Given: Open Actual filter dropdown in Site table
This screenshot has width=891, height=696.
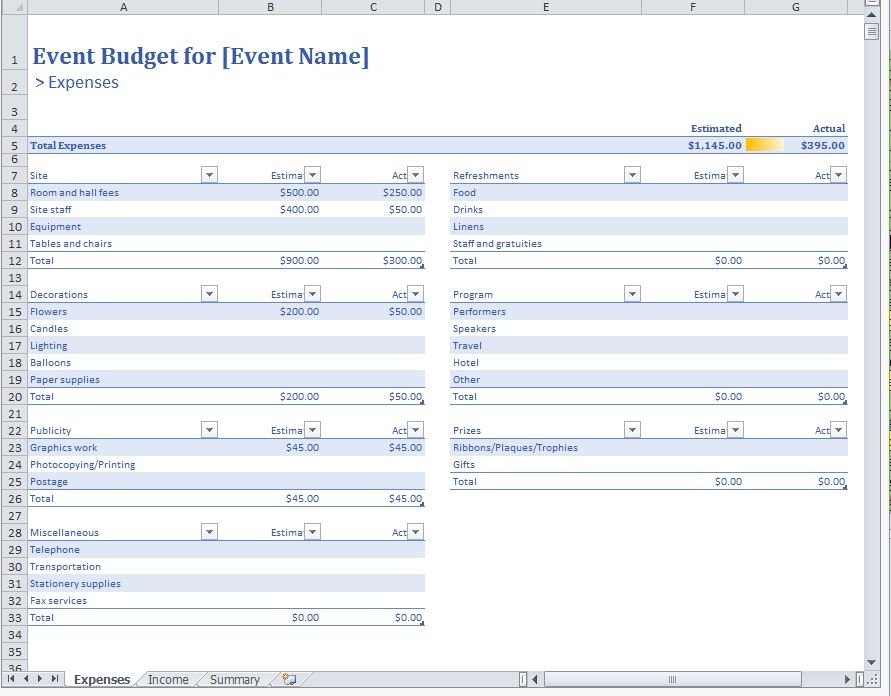Looking at the screenshot, I should pos(415,175).
